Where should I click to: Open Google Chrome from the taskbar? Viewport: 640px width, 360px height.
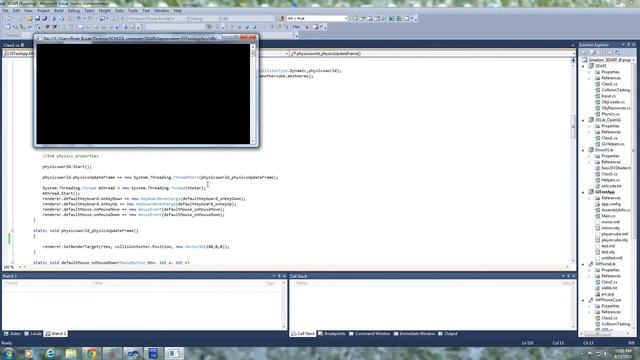click(91, 353)
